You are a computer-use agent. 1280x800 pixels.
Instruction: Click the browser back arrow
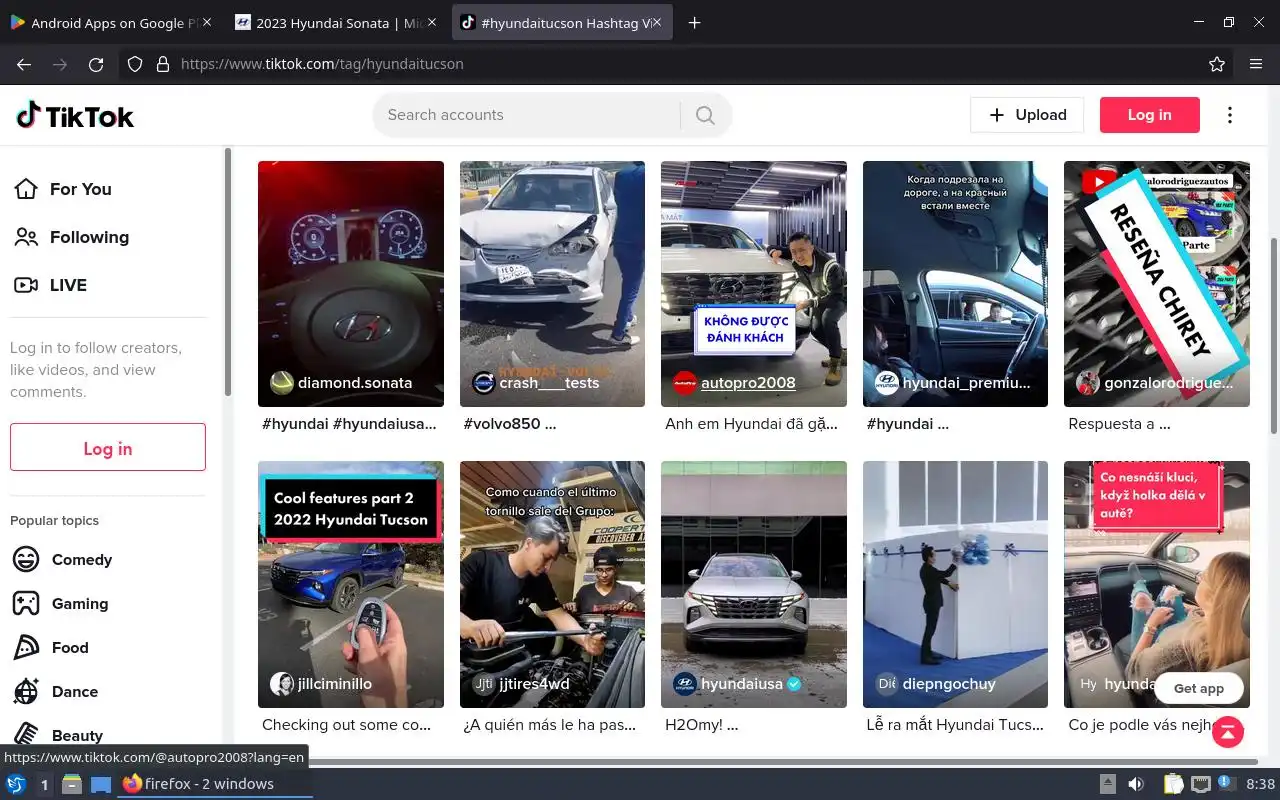pos(24,64)
